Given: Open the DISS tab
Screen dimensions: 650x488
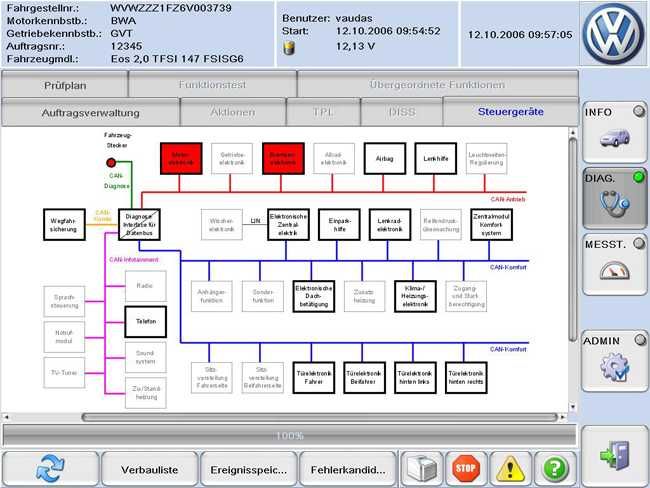Looking at the screenshot, I should (x=402, y=112).
